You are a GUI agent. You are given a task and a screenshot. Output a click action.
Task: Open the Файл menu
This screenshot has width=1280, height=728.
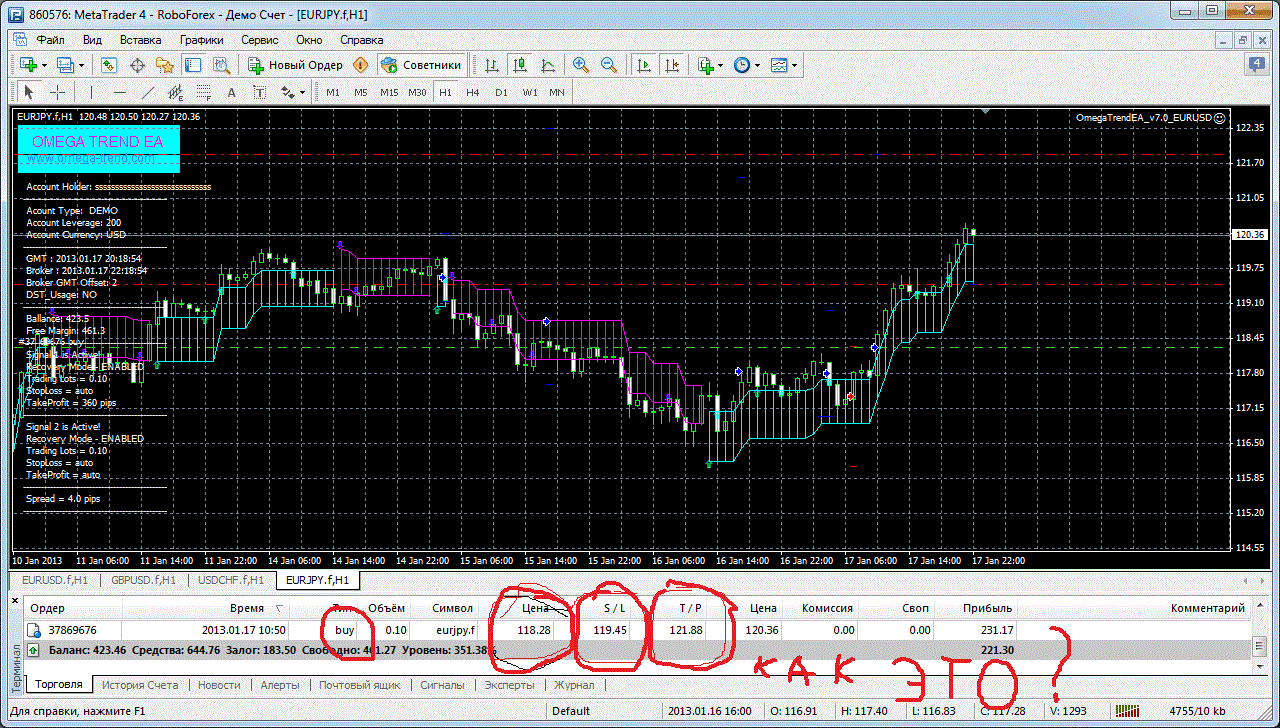pyautogui.click(x=51, y=40)
